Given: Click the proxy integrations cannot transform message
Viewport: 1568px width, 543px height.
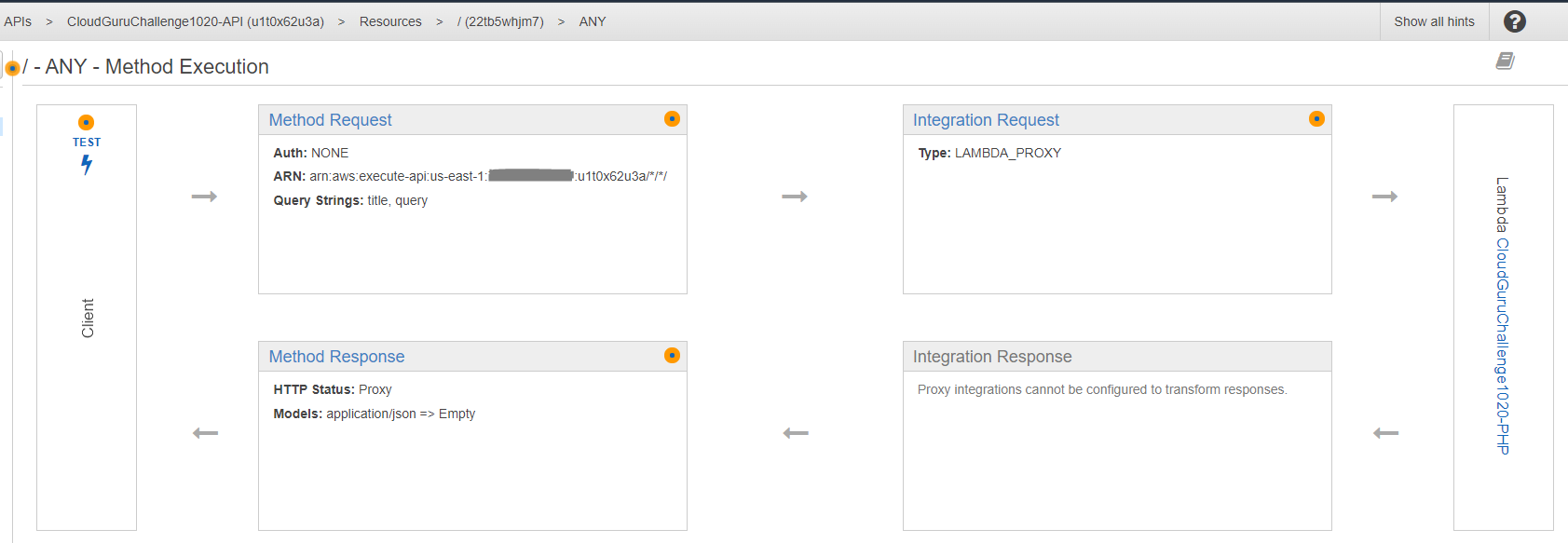Looking at the screenshot, I should pyautogui.click(x=1102, y=389).
